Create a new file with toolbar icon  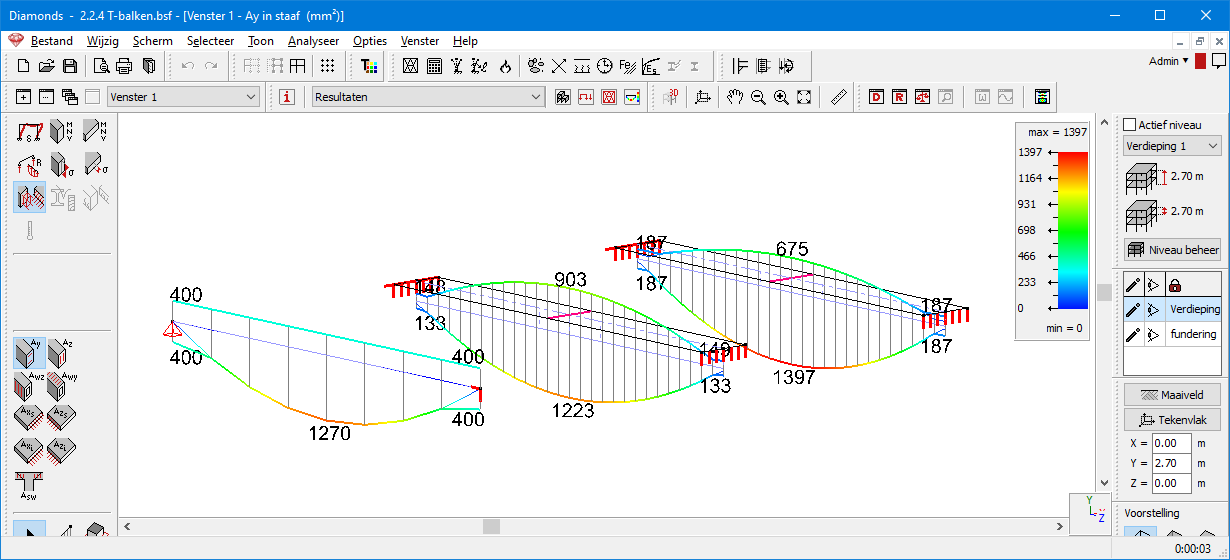tap(24, 66)
